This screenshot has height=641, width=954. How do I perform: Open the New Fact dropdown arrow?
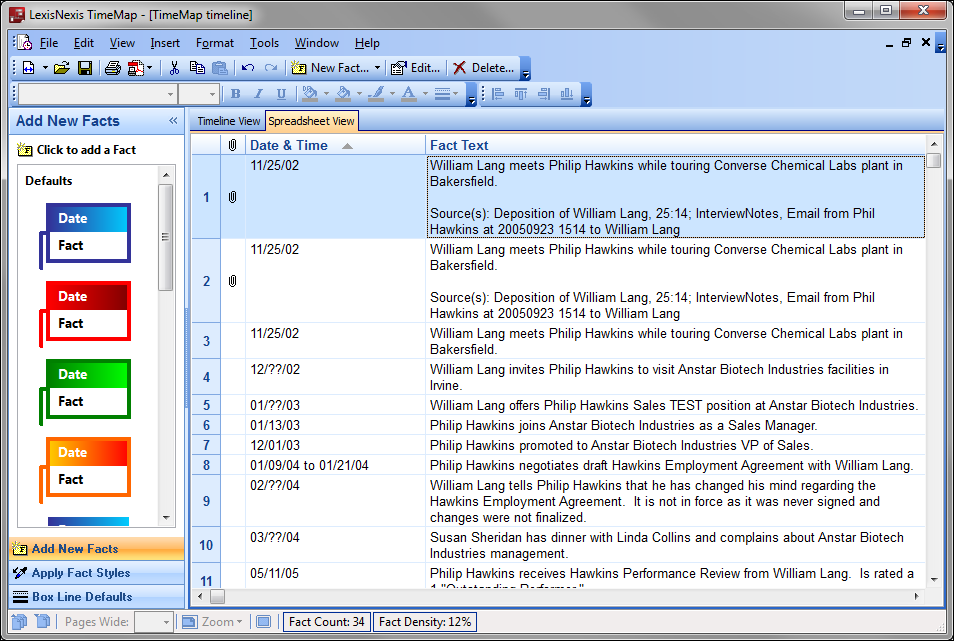point(377,68)
